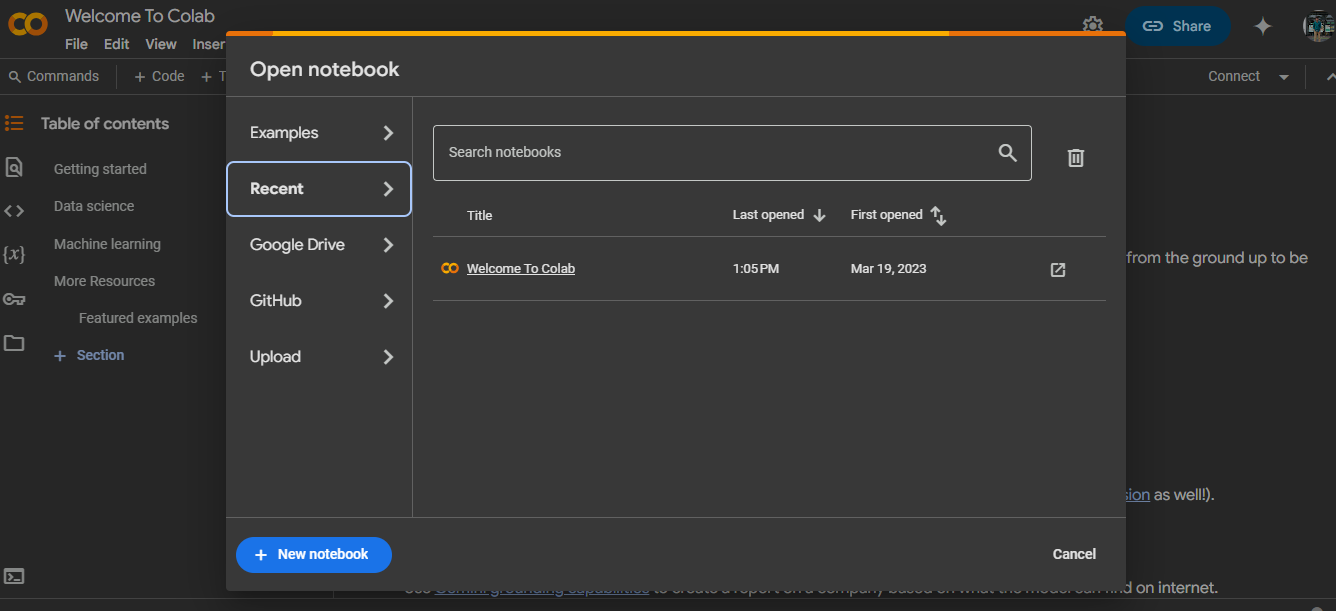Select the Google Drive tab
This screenshot has width=1336, height=611.
tap(319, 245)
